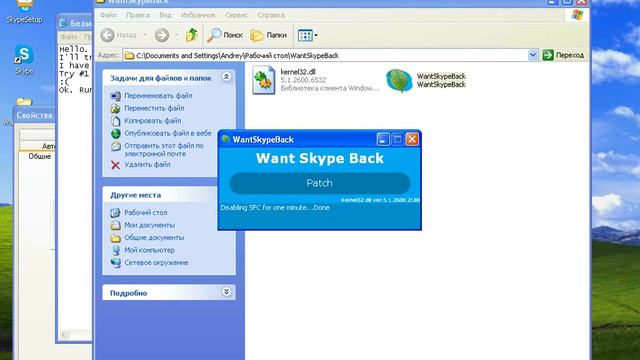Open Поиск search in Explorer toolbar
This screenshot has width=640, height=360.
tap(224, 35)
